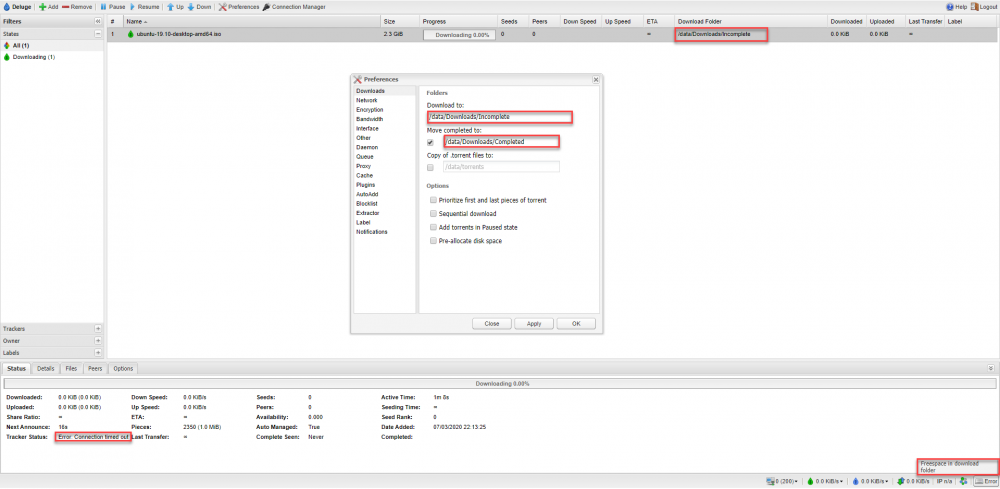Expand the Owner filter section
Viewport: 1000px width, 489px height.
click(x=98, y=340)
